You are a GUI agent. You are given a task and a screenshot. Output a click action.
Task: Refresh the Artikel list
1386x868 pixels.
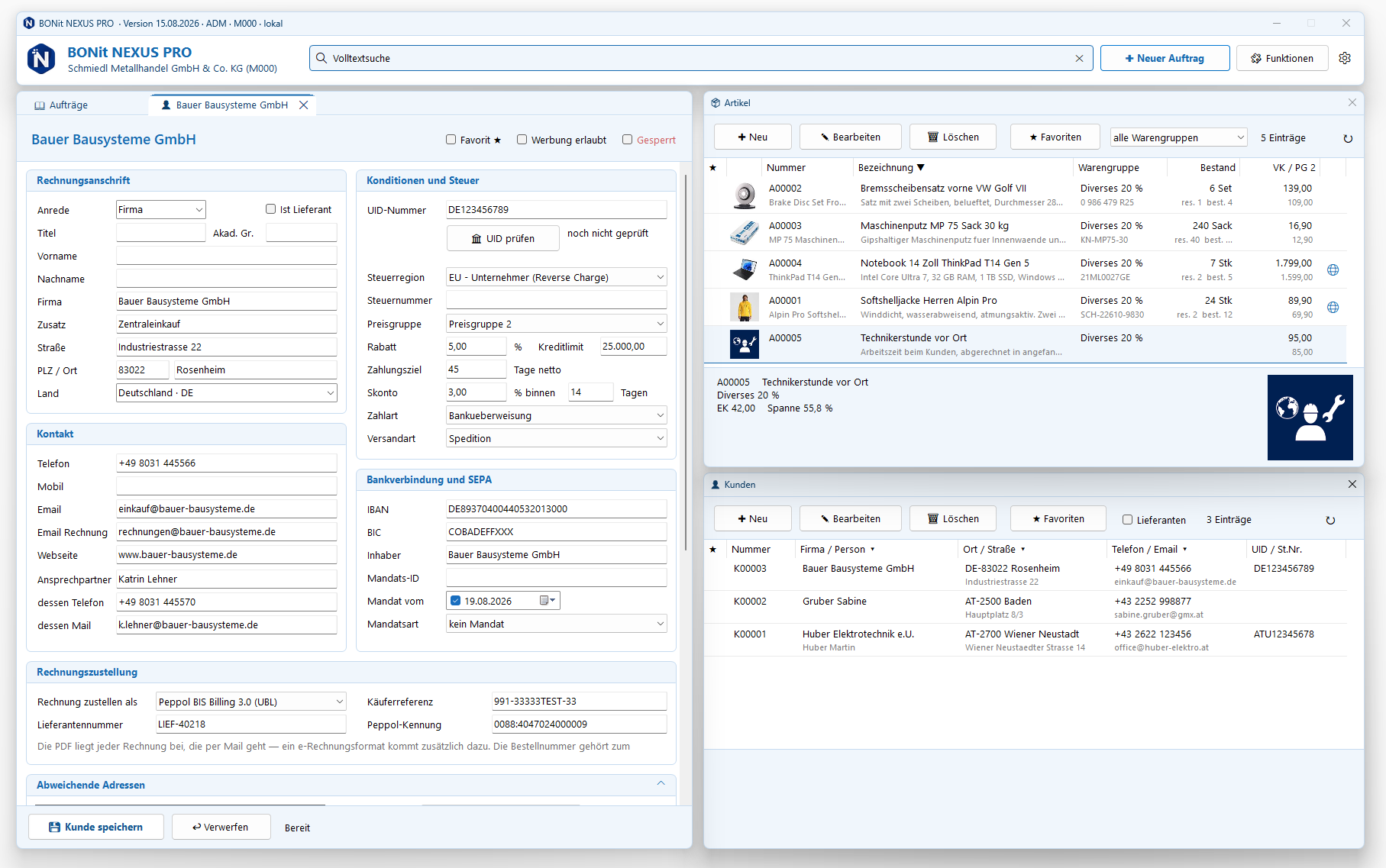[x=1348, y=138]
